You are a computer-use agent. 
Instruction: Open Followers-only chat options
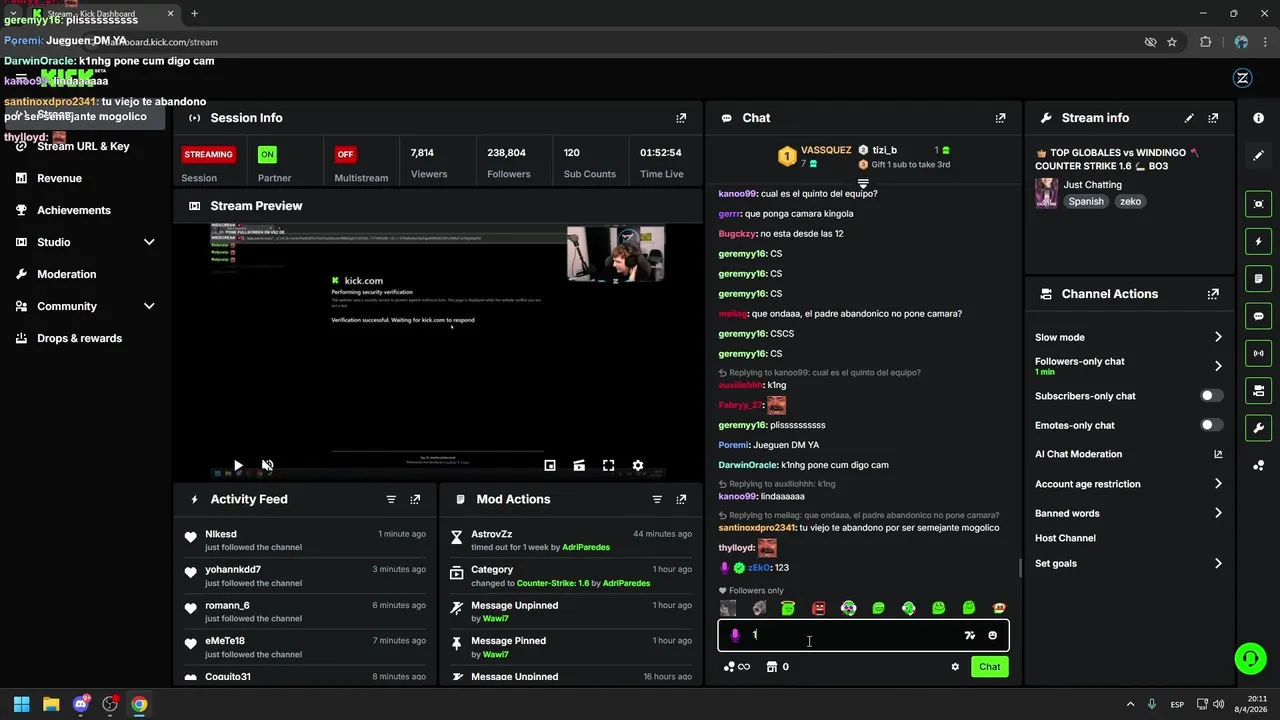pos(1129,366)
